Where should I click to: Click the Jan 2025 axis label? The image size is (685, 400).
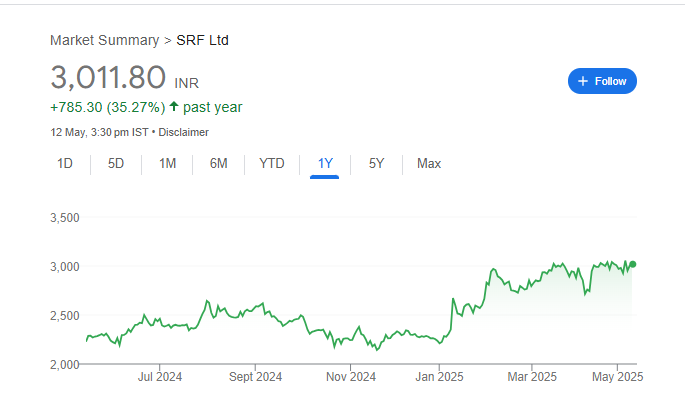(439, 376)
